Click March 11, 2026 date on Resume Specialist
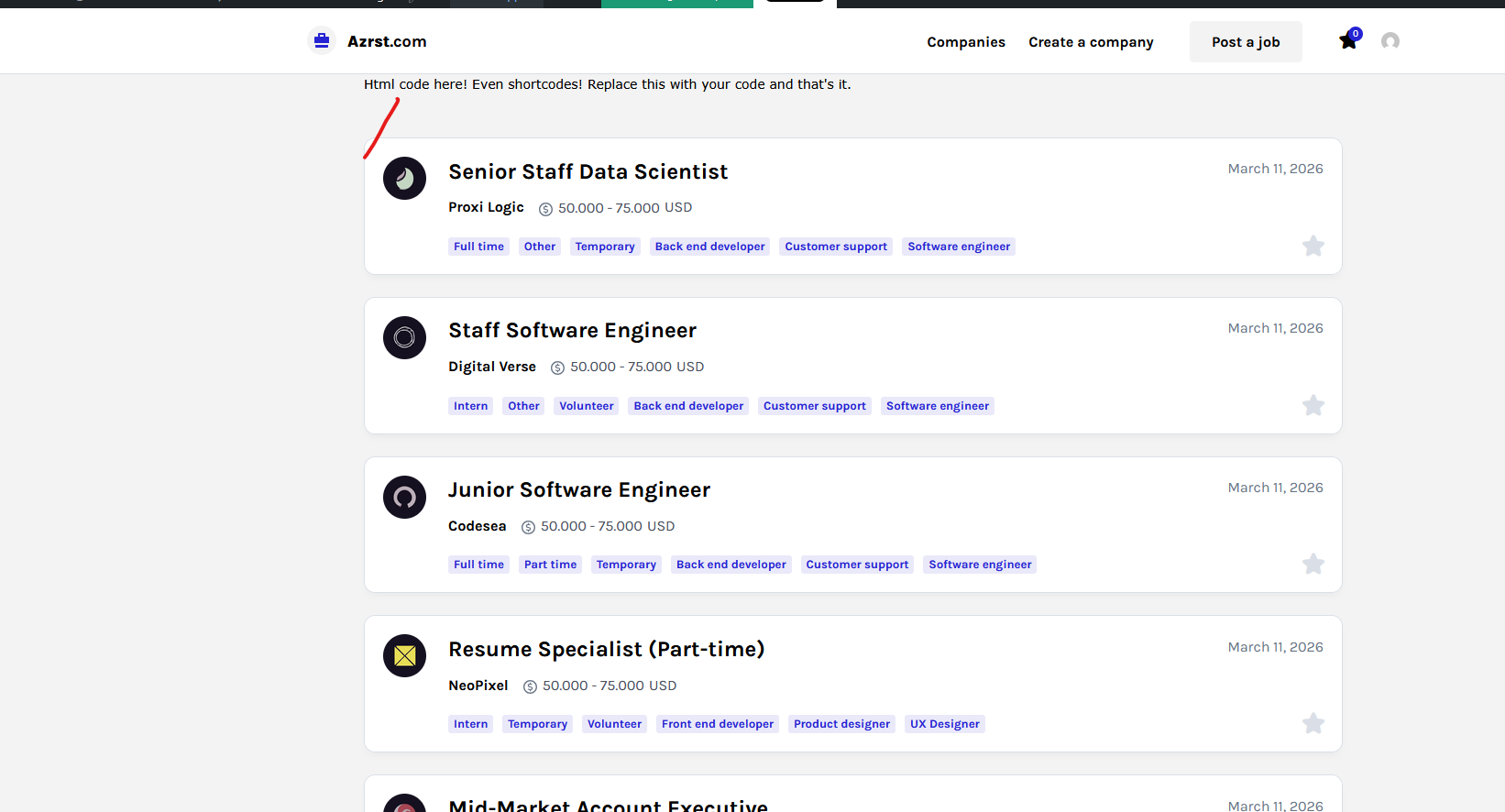1505x812 pixels. pyautogui.click(x=1275, y=647)
